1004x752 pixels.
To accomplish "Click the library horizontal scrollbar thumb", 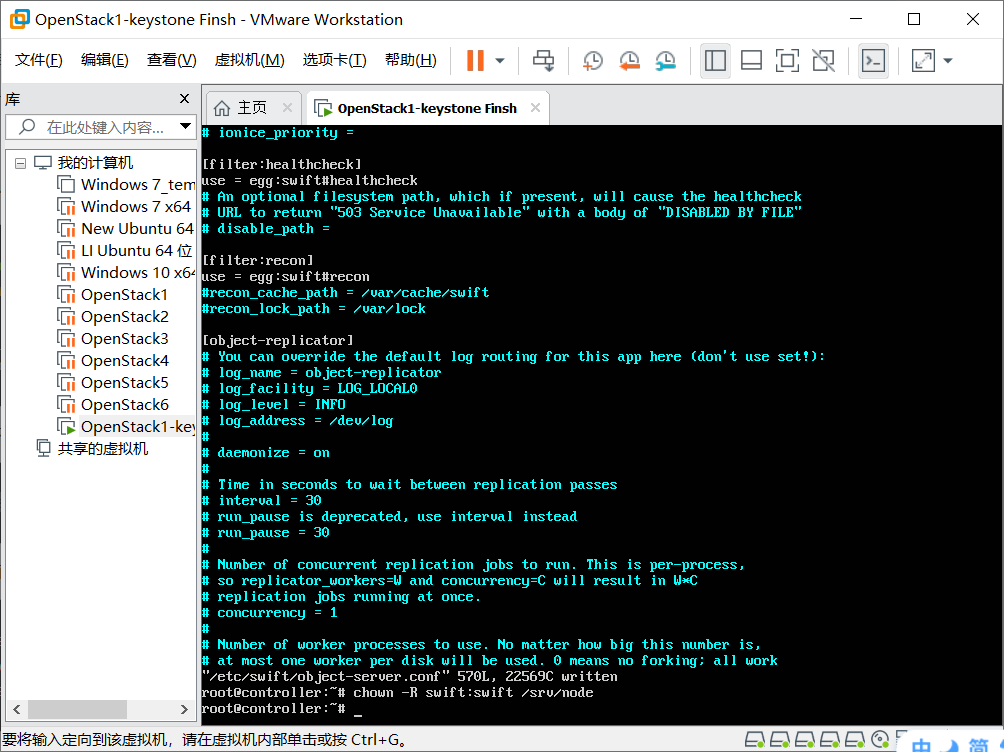I will [x=77, y=709].
